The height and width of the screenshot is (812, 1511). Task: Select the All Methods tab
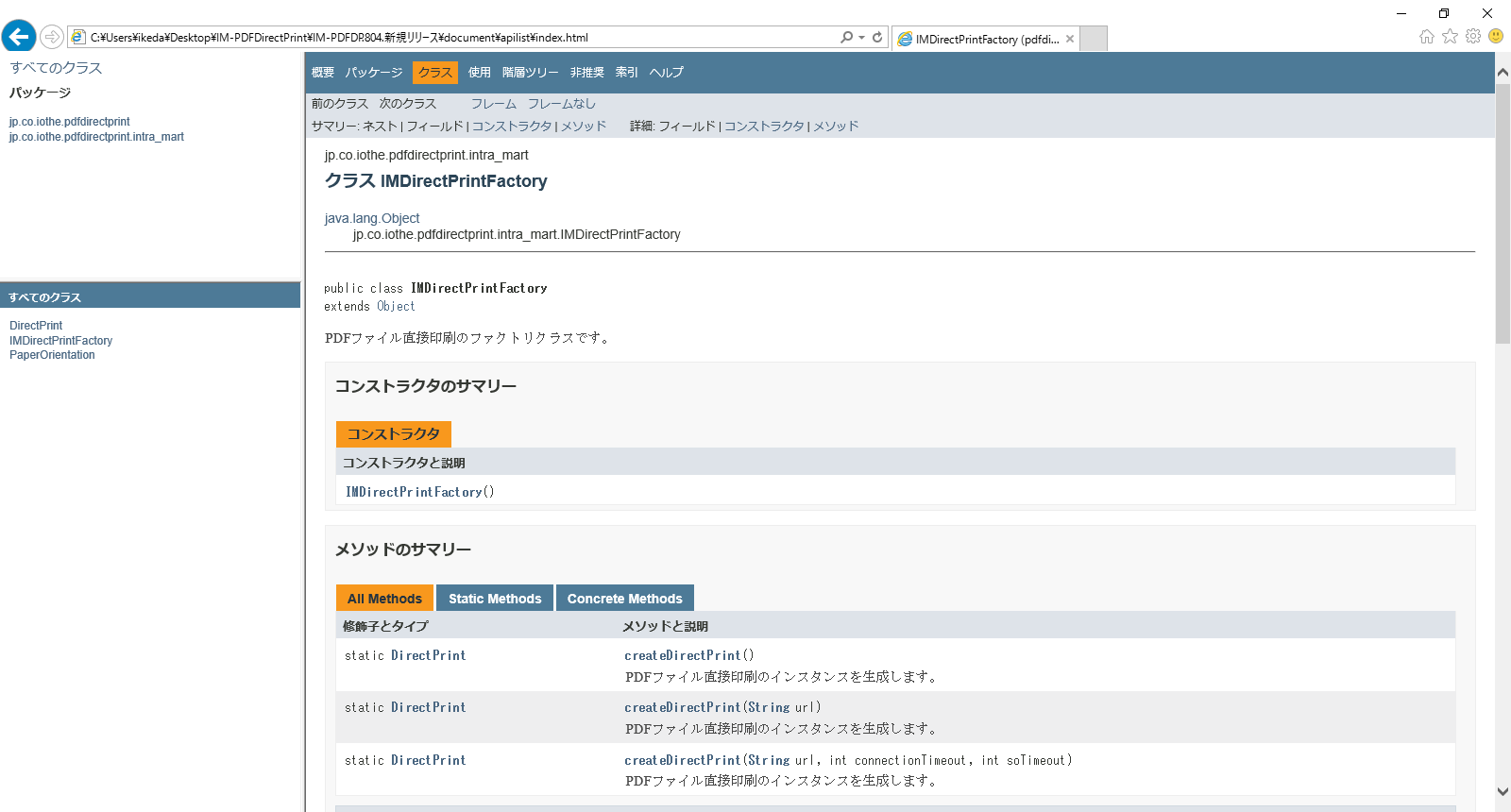(384, 599)
